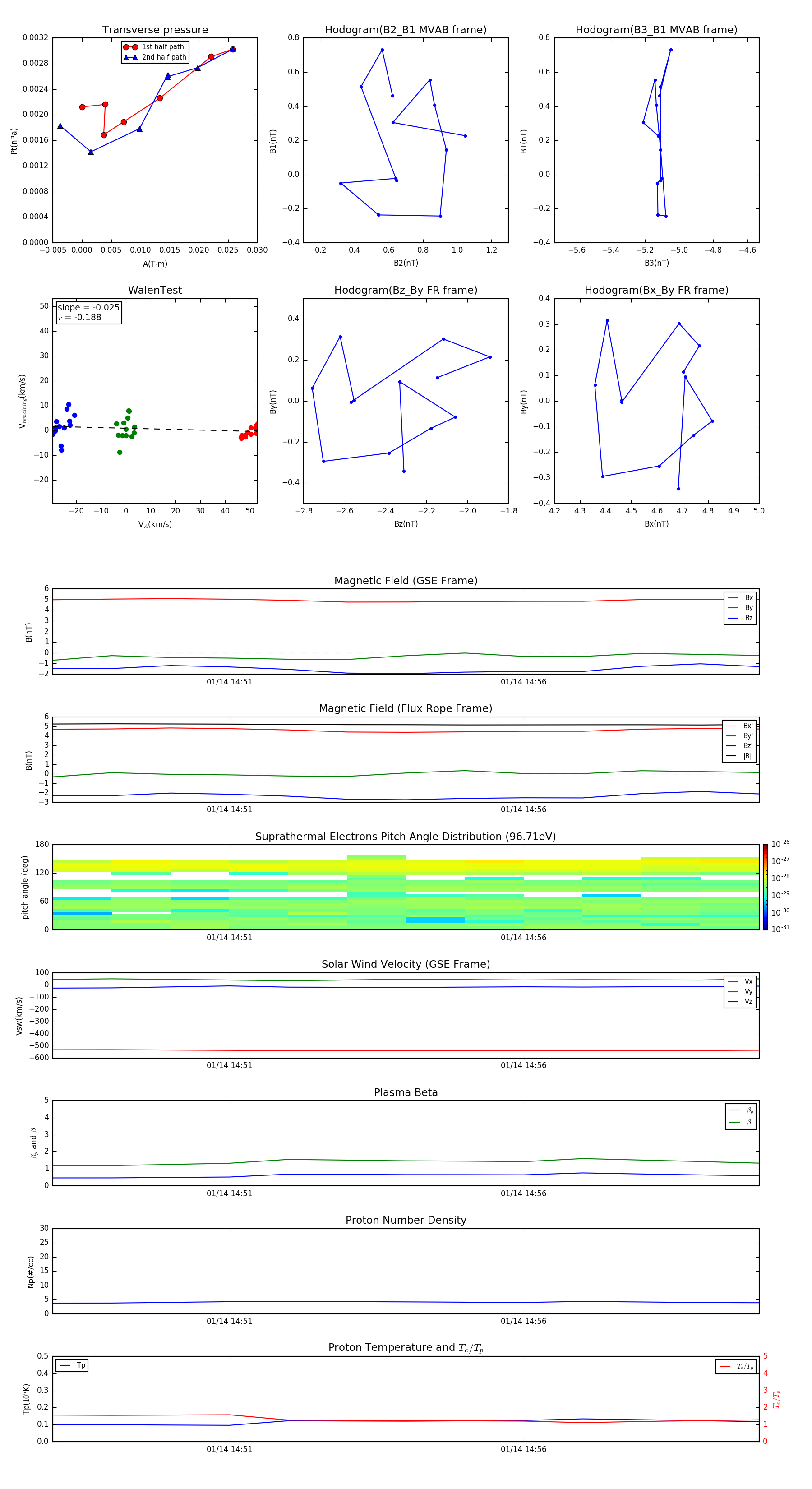Select the 'Tp' legend entry
The height and width of the screenshot is (1489, 812).
72,1366
